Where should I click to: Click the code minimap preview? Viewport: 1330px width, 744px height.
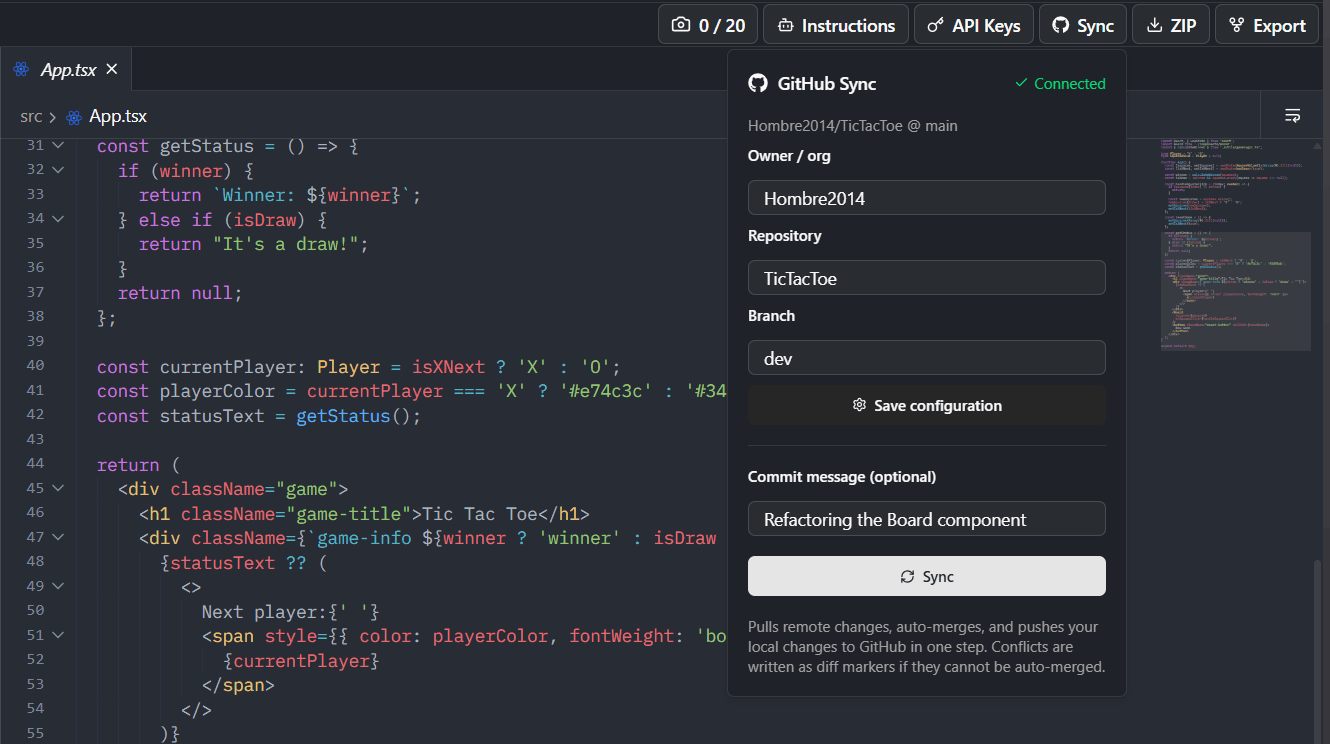(1235, 245)
